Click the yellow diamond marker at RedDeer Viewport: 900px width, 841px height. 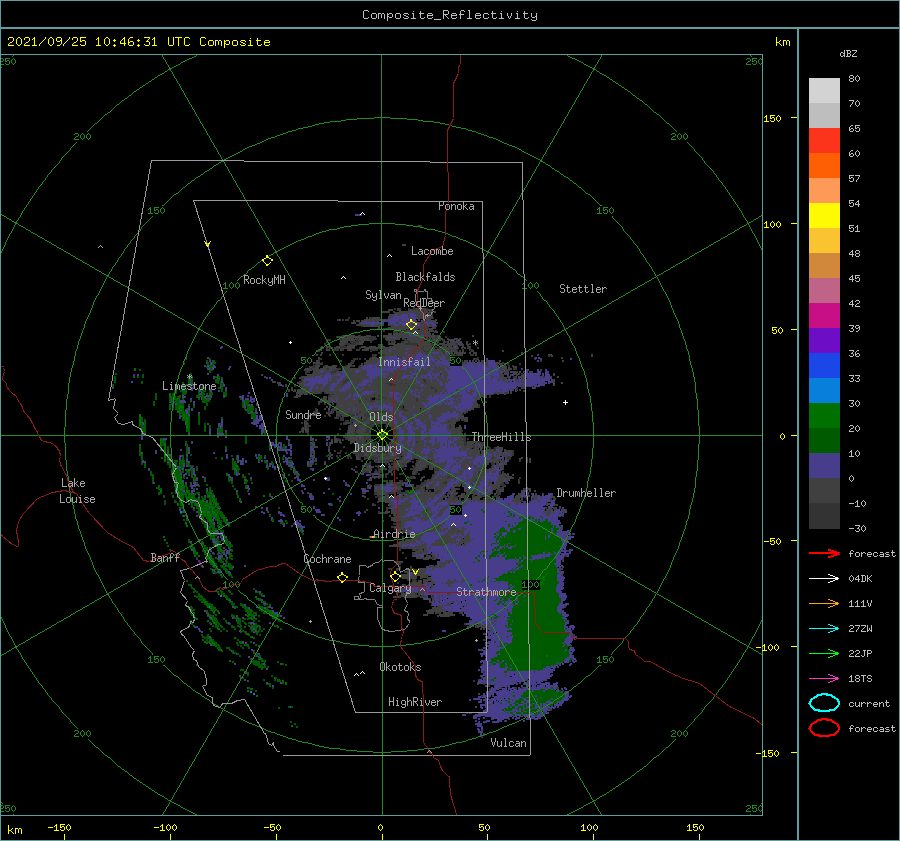411,325
